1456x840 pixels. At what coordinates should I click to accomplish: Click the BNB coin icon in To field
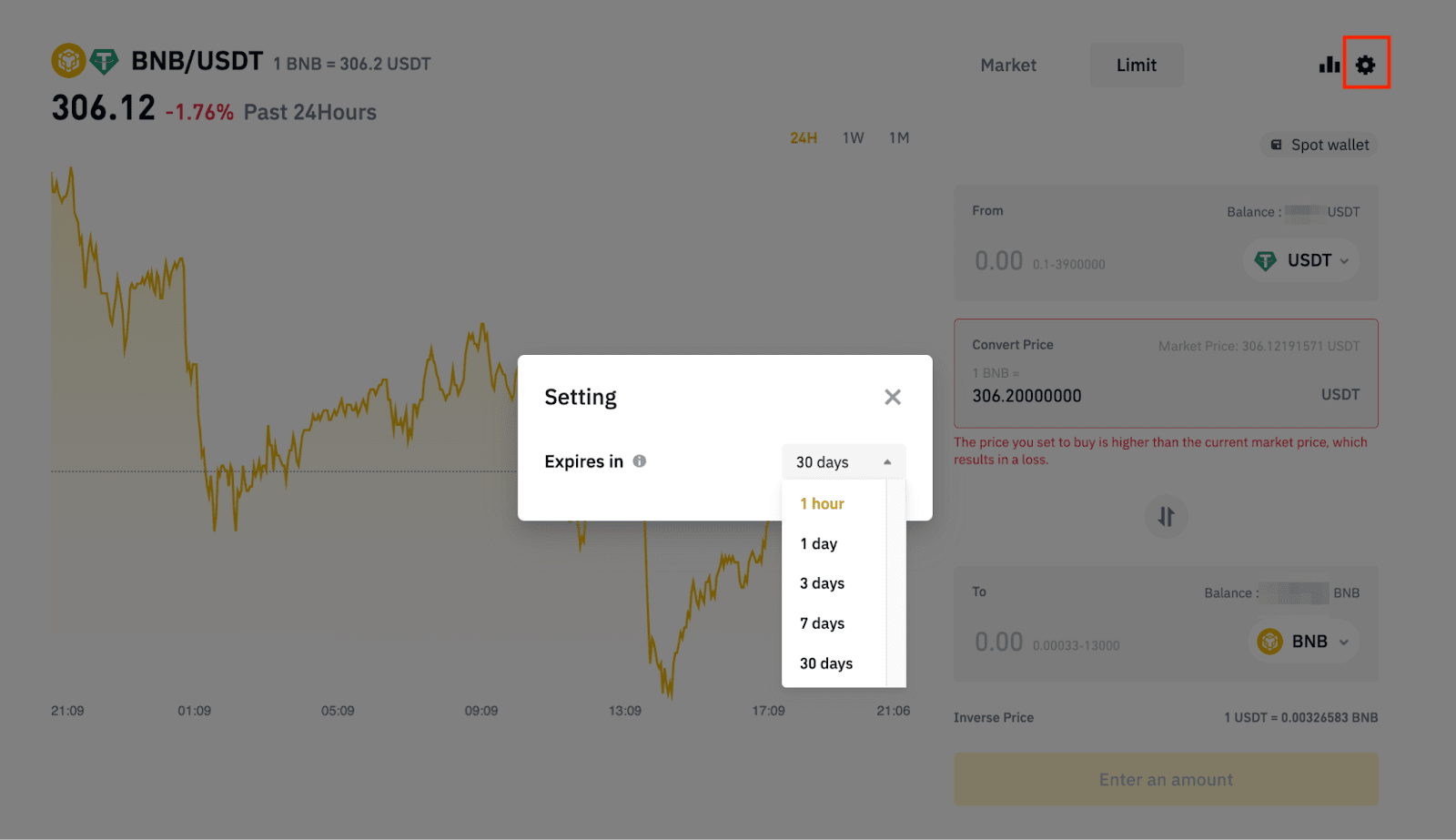pos(1269,642)
